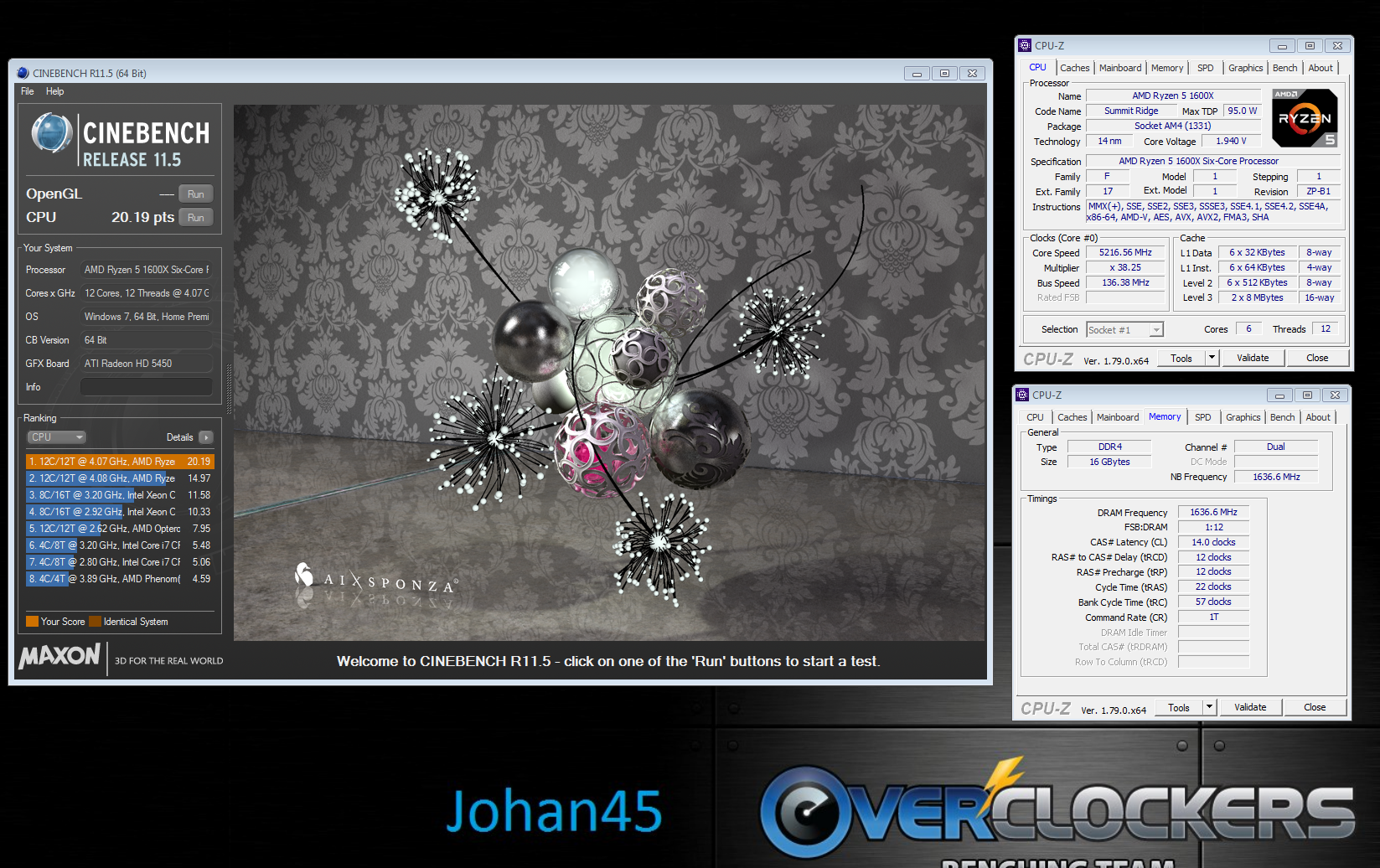This screenshot has height=868, width=1380.
Task: Click the Cinebench render preview image
Action: click(x=609, y=373)
